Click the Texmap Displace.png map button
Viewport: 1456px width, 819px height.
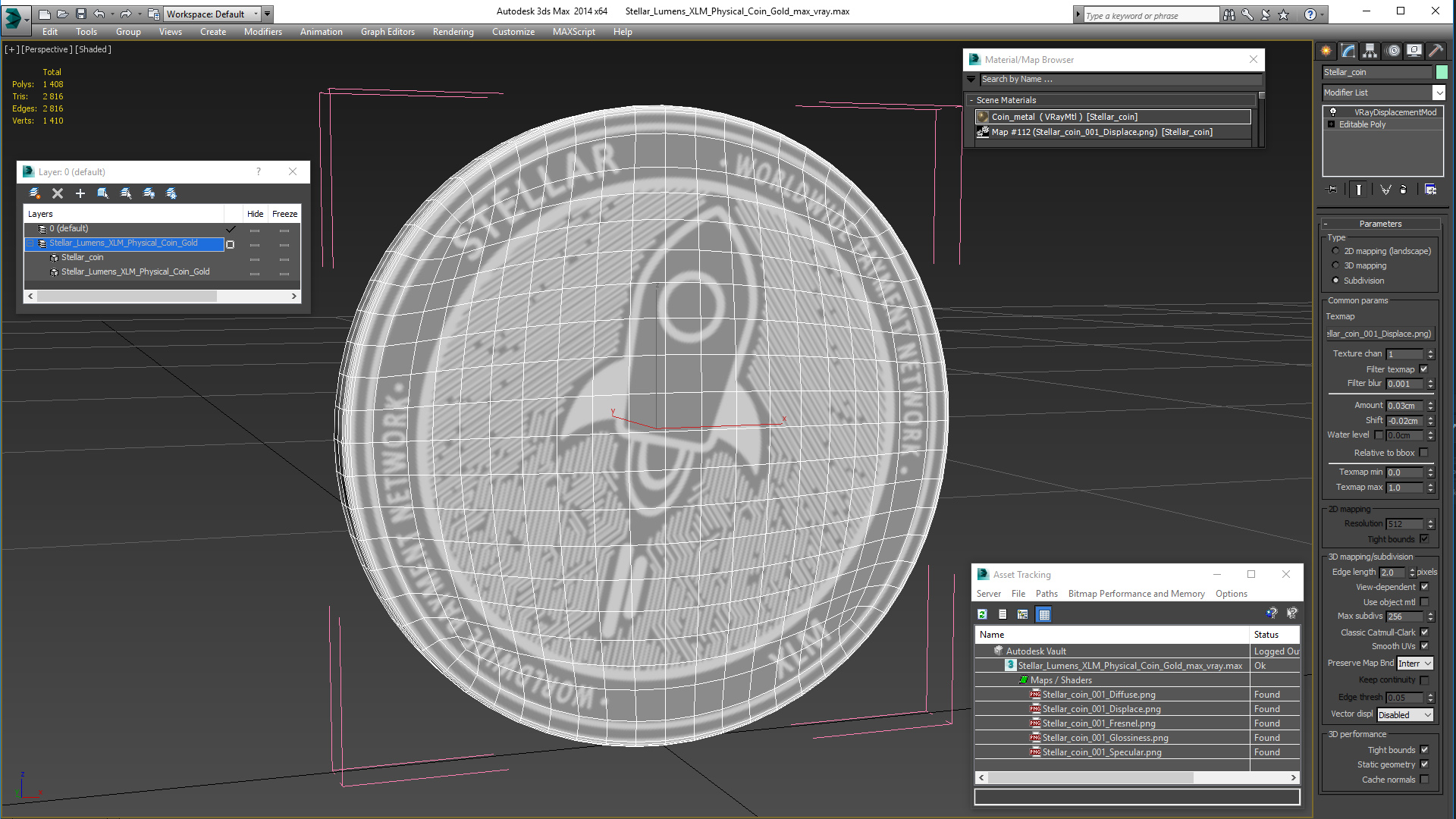click(1379, 334)
